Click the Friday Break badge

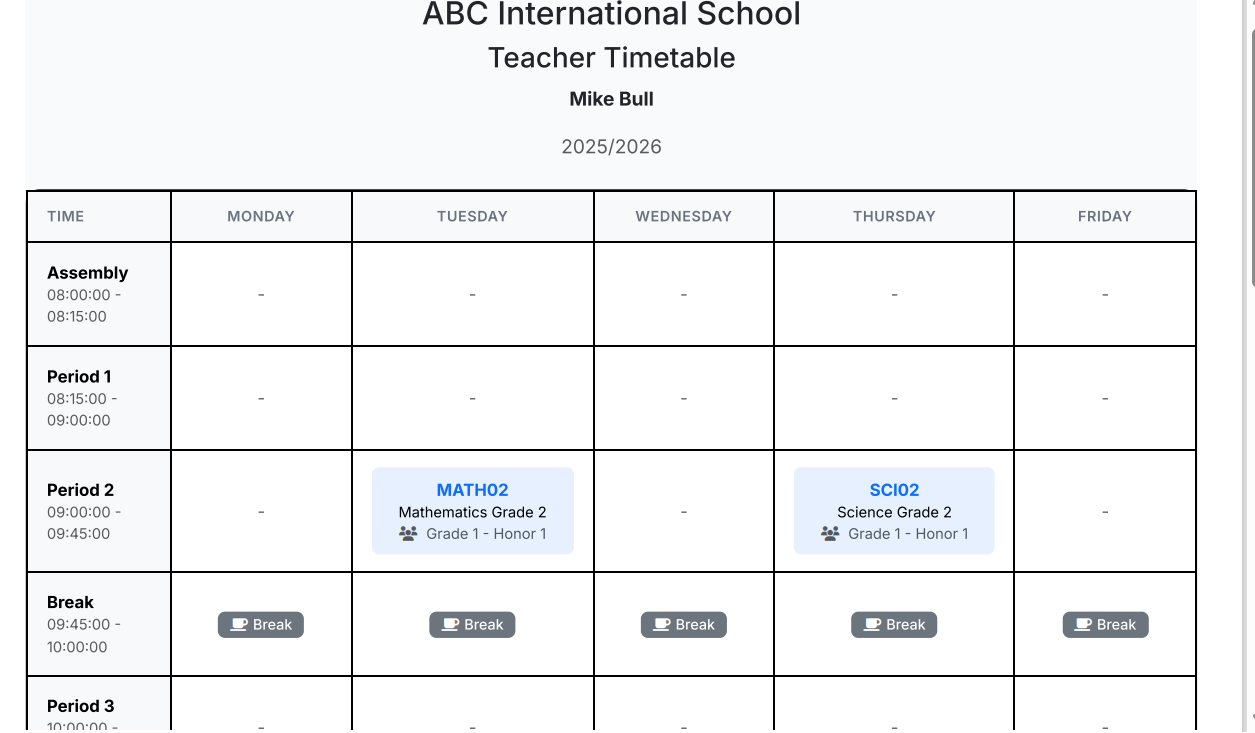(x=1105, y=625)
